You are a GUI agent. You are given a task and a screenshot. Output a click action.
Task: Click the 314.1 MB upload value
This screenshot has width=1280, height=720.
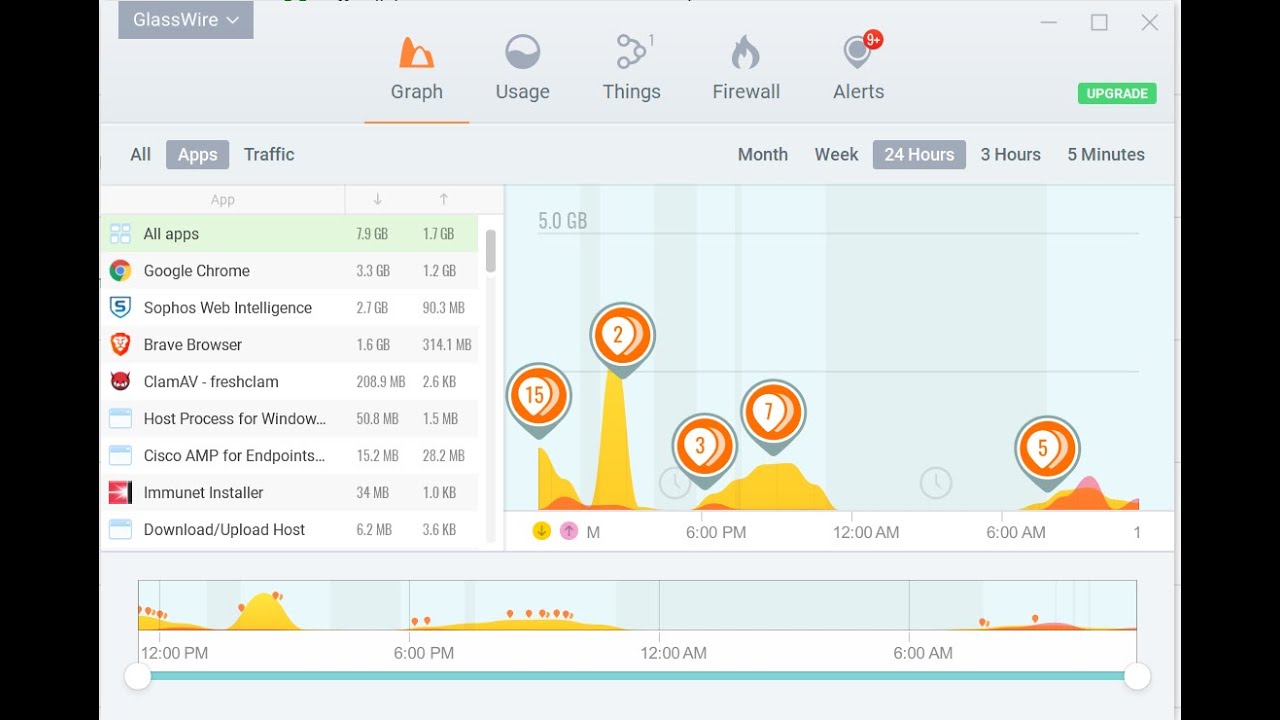[447, 345]
